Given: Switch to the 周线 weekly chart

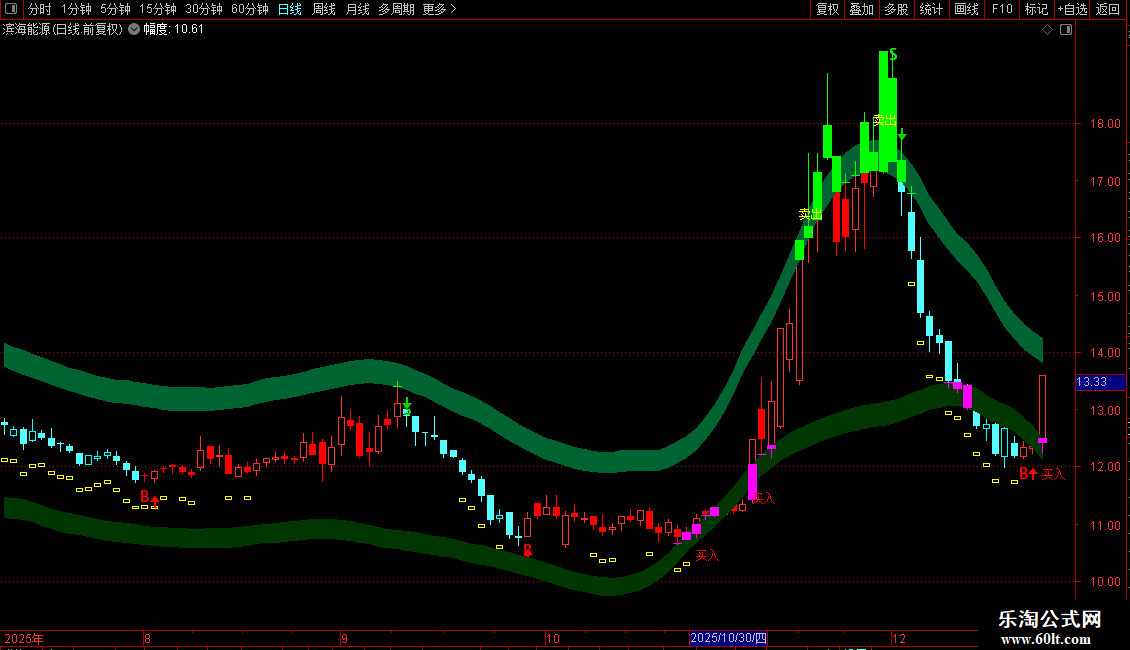Looking at the screenshot, I should click(x=324, y=9).
